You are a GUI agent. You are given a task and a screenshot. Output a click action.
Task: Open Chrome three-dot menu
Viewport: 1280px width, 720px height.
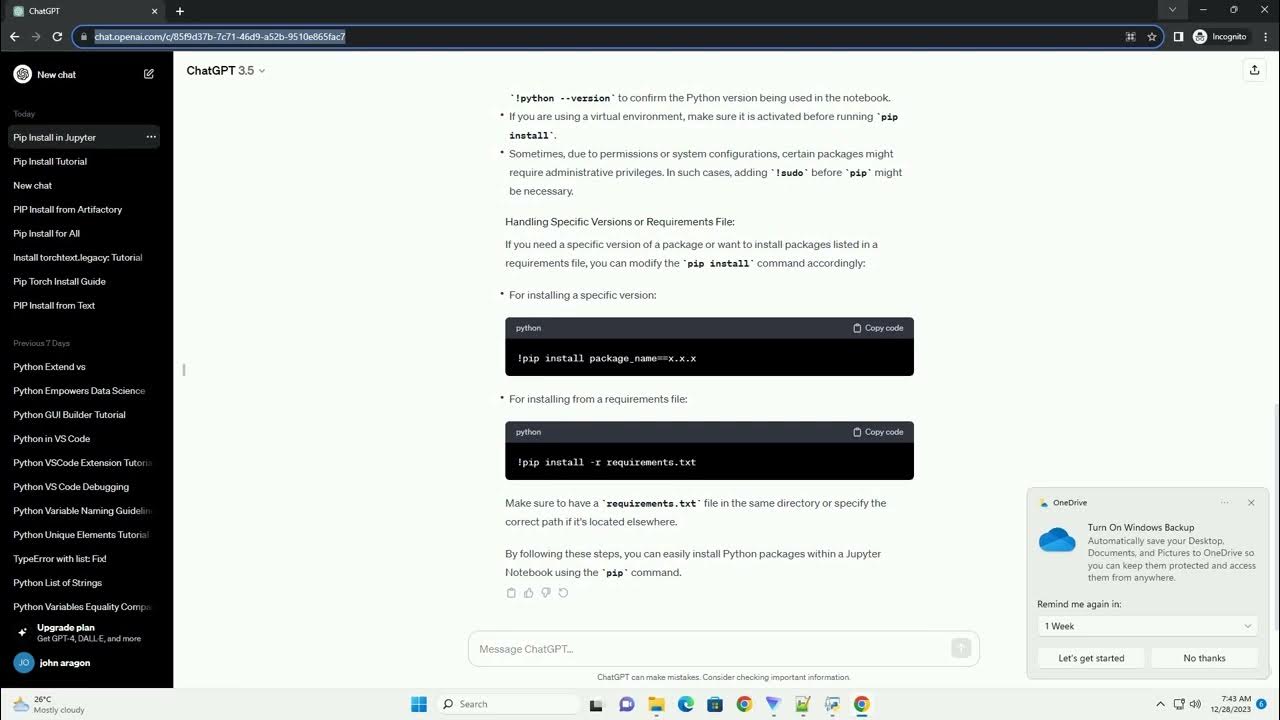pos(1265,36)
